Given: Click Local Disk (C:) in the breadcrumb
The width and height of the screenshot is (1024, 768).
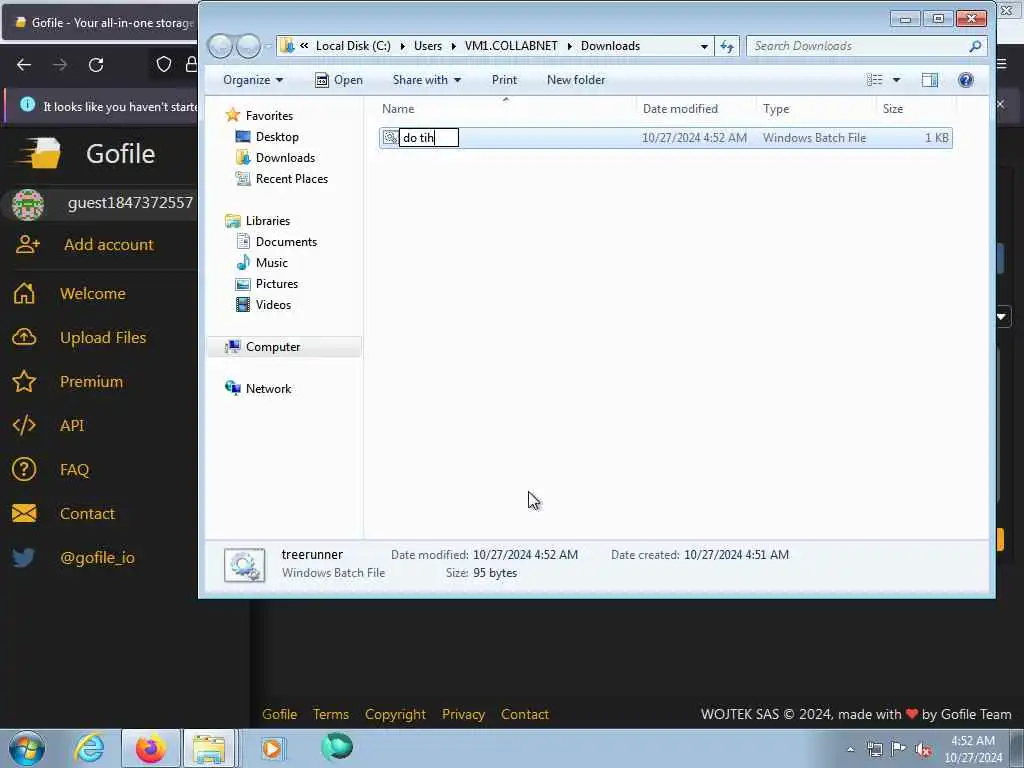Looking at the screenshot, I should 353,46.
